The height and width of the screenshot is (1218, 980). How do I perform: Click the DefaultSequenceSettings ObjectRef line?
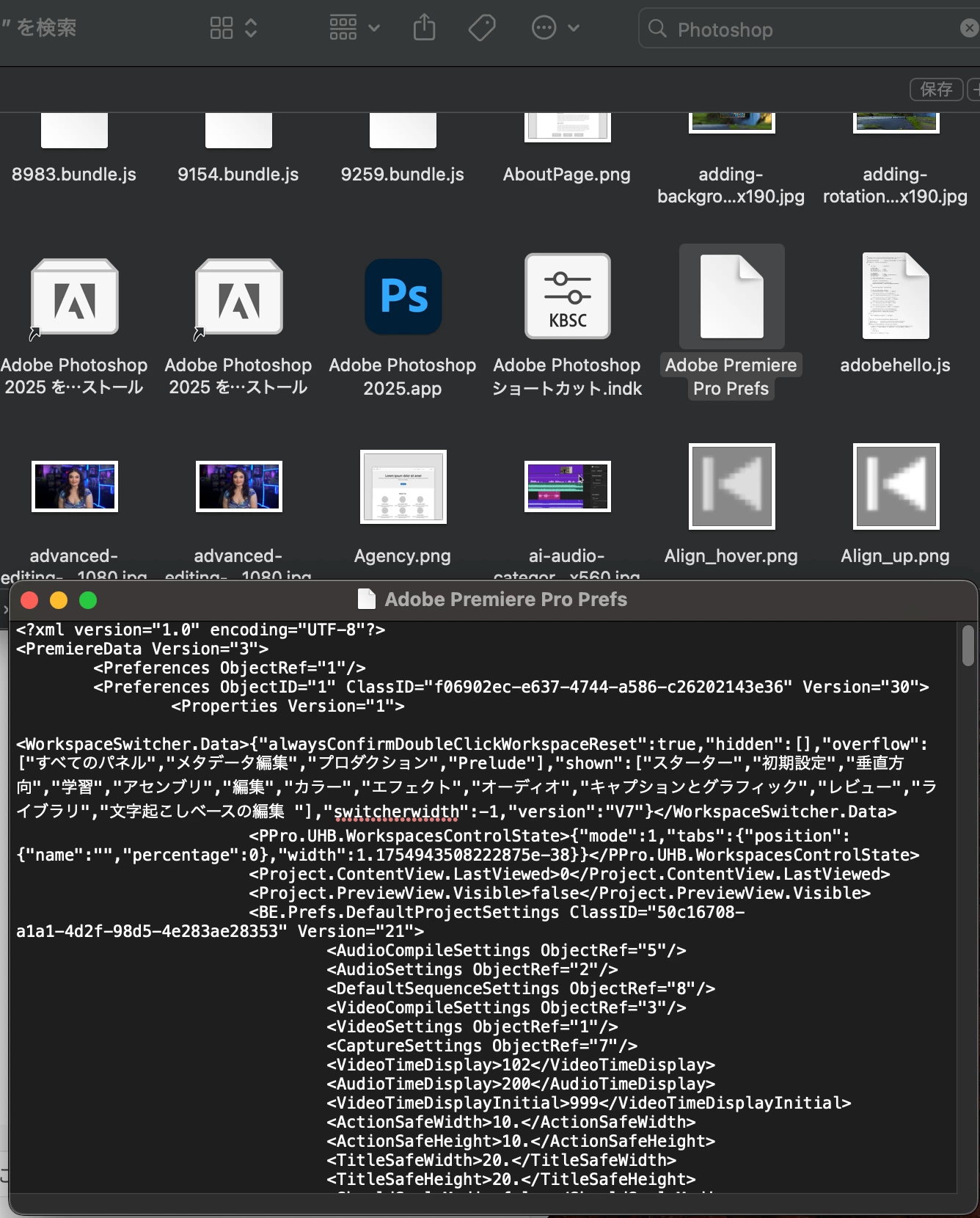[521, 988]
